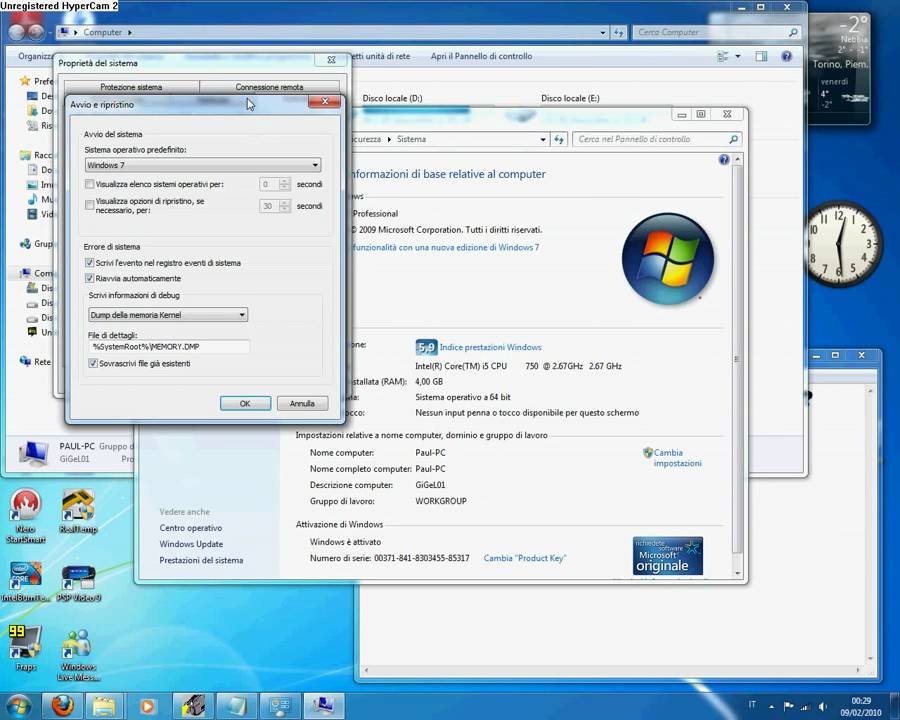
Task: Click Cambia impostazioni link
Action: 677,458
